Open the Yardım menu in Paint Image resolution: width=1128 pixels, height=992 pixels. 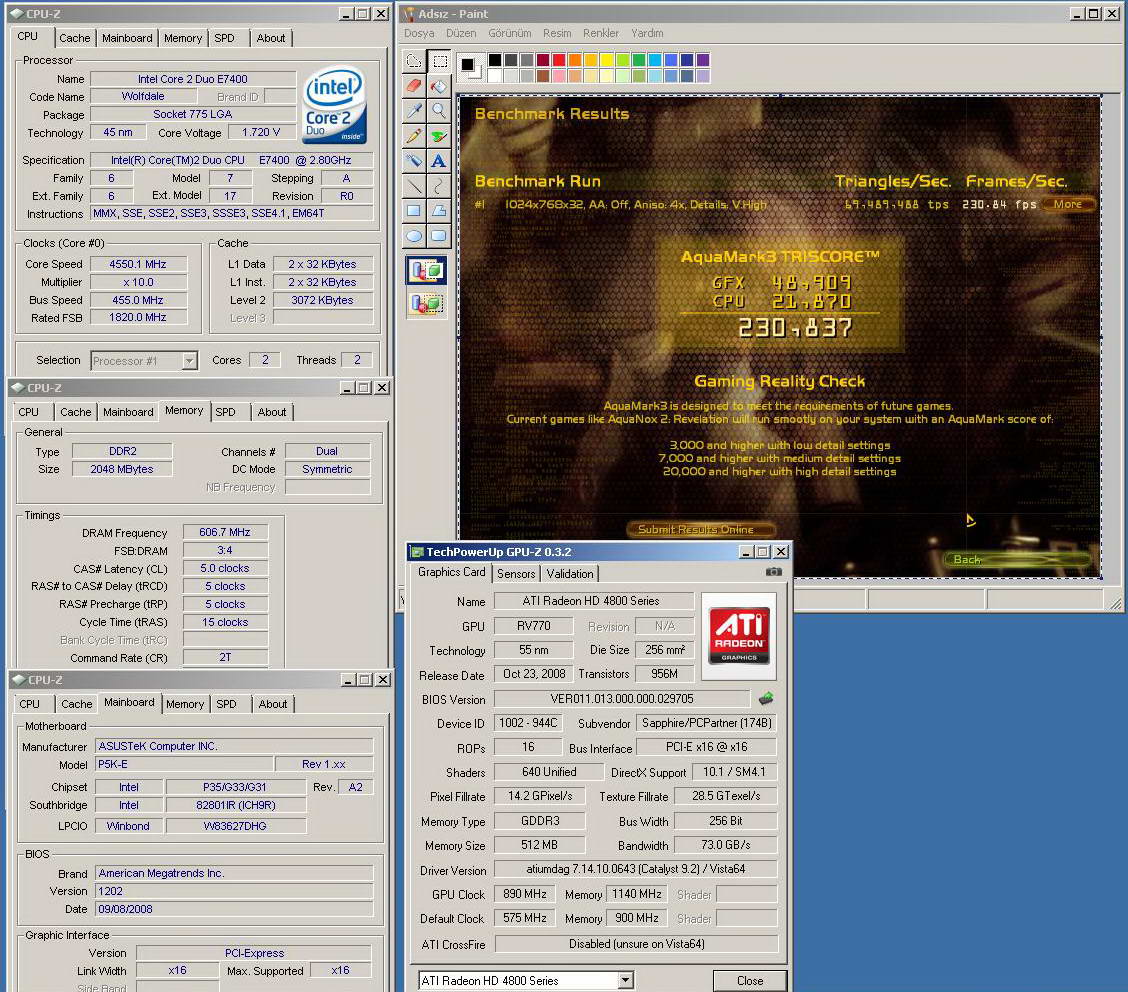click(647, 33)
